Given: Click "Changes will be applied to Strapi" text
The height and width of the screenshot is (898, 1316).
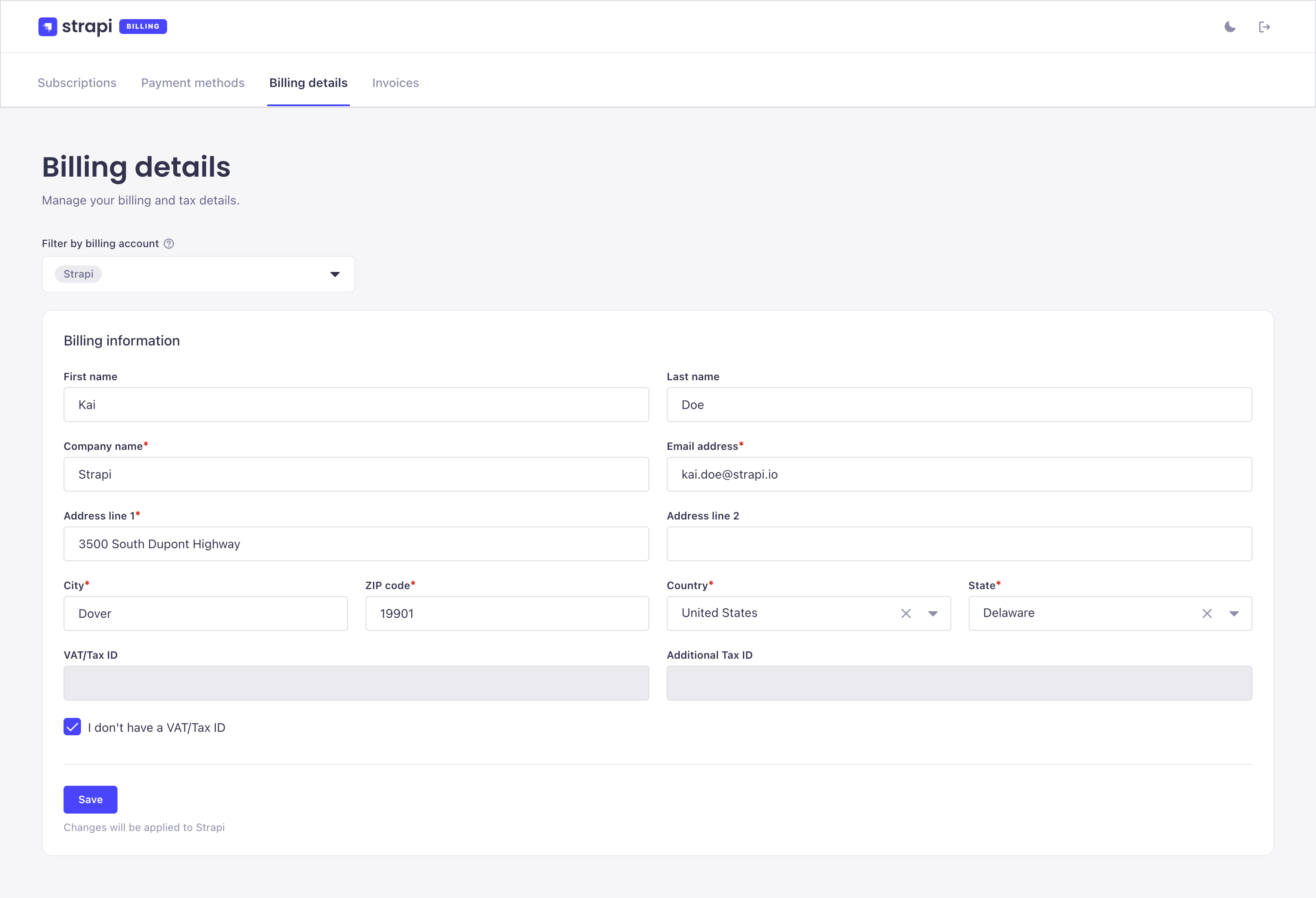Looking at the screenshot, I should click(144, 827).
